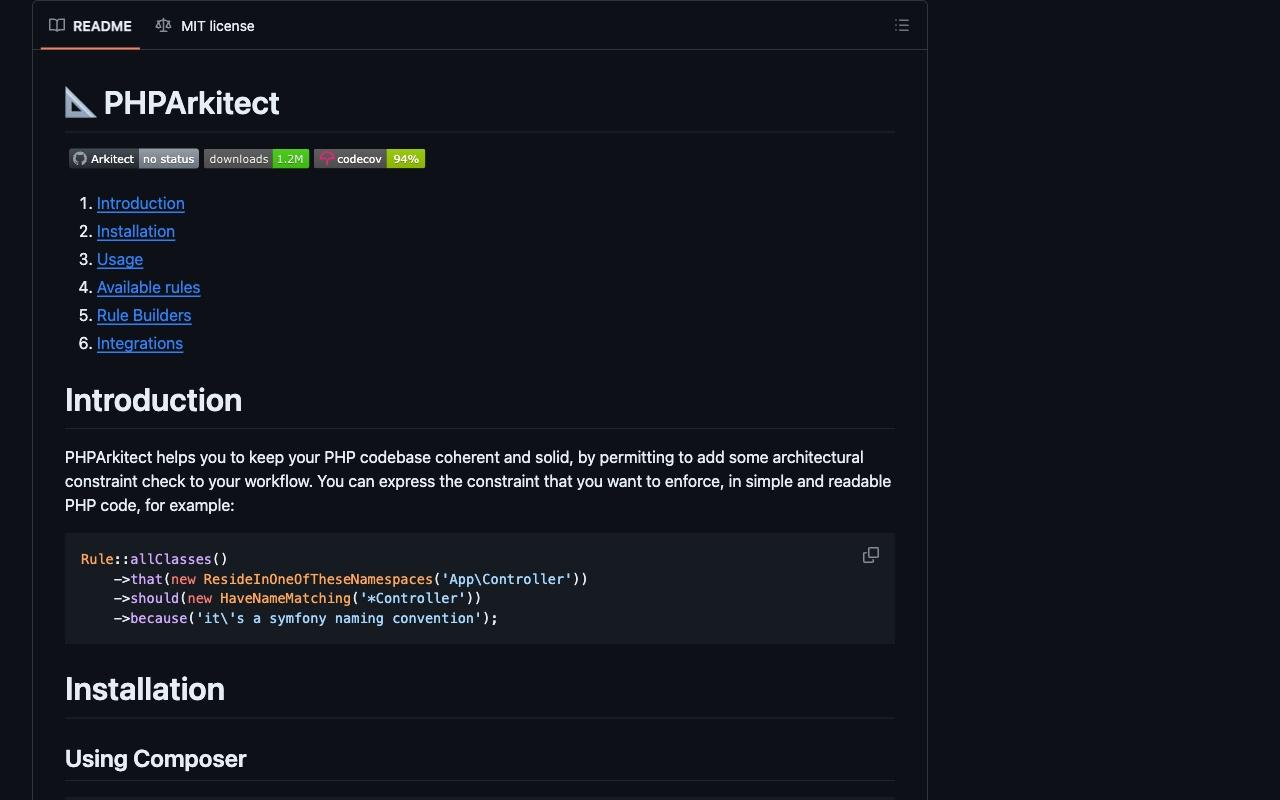This screenshot has width=1280, height=800.
Task: Click the 1.2M value on downloads badge
Action: [x=290, y=158]
